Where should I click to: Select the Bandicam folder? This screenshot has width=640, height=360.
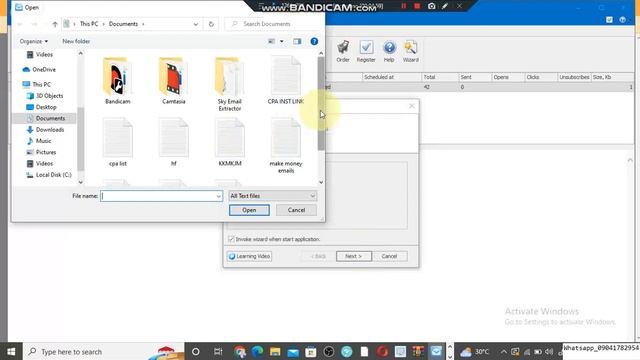click(118, 81)
